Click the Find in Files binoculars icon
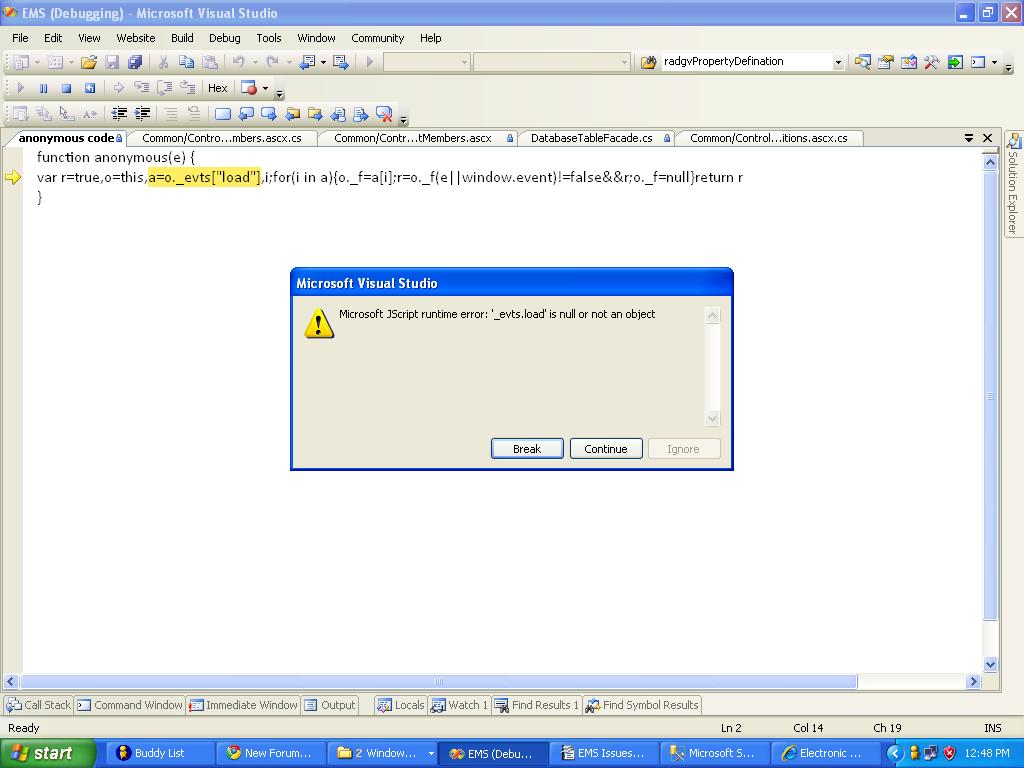This screenshot has height=768, width=1024. [x=648, y=62]
